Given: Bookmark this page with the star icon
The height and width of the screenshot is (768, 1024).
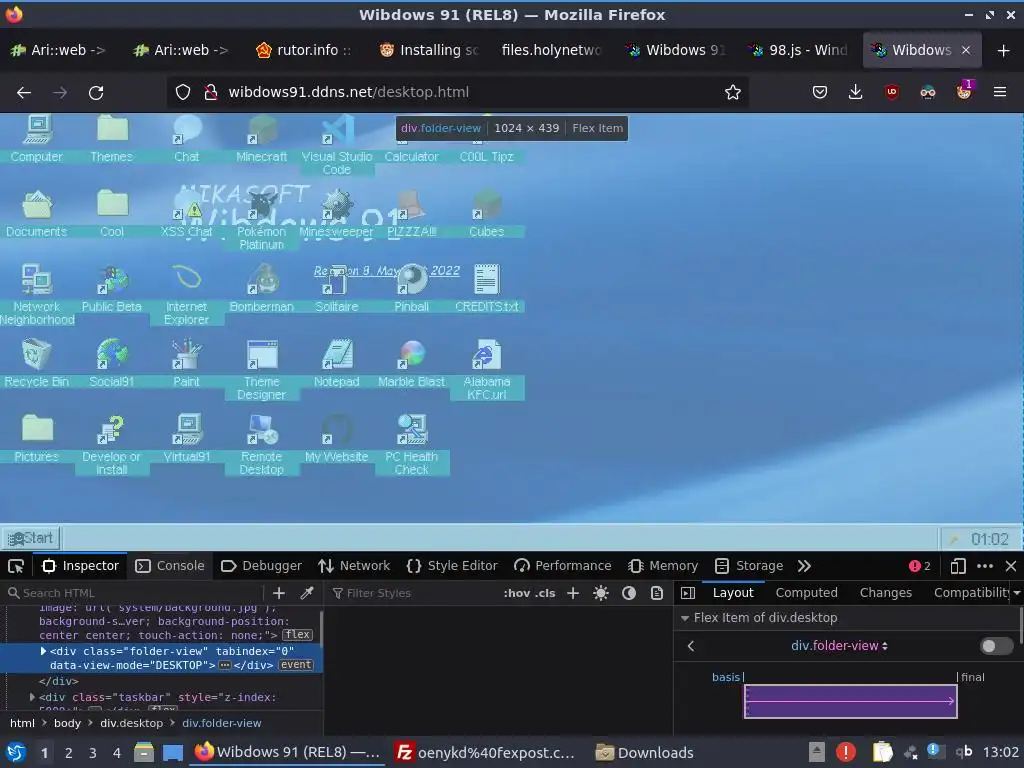Looking at the screenshot, I should click(733, 92).
